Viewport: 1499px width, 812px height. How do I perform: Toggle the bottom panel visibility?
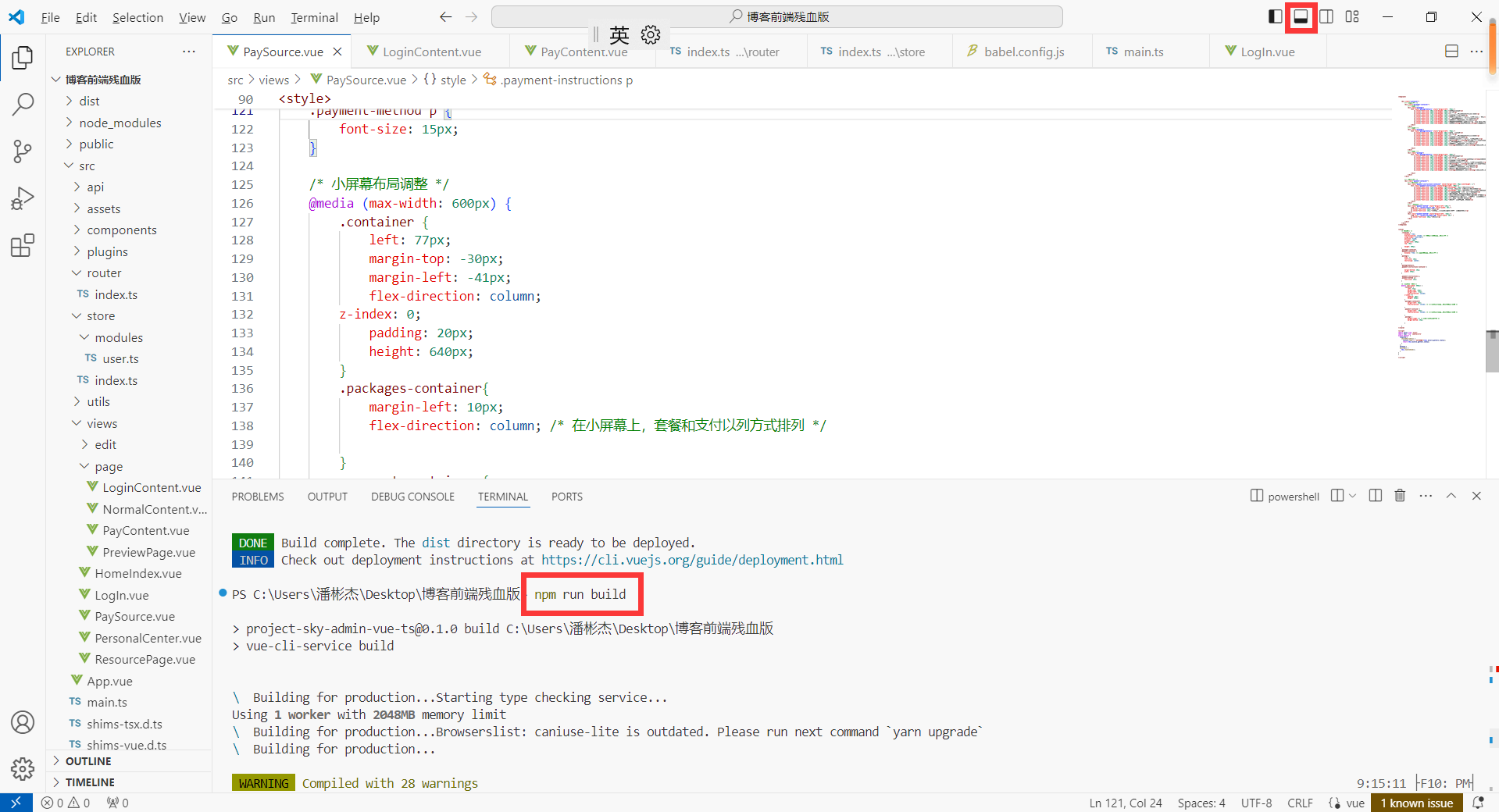coord(1301,16)
